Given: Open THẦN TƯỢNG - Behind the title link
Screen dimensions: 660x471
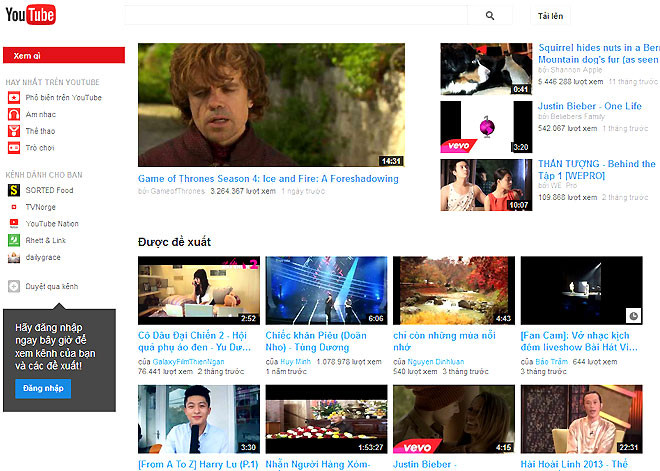Looking at the screenshot, I should tap(596, 170).
